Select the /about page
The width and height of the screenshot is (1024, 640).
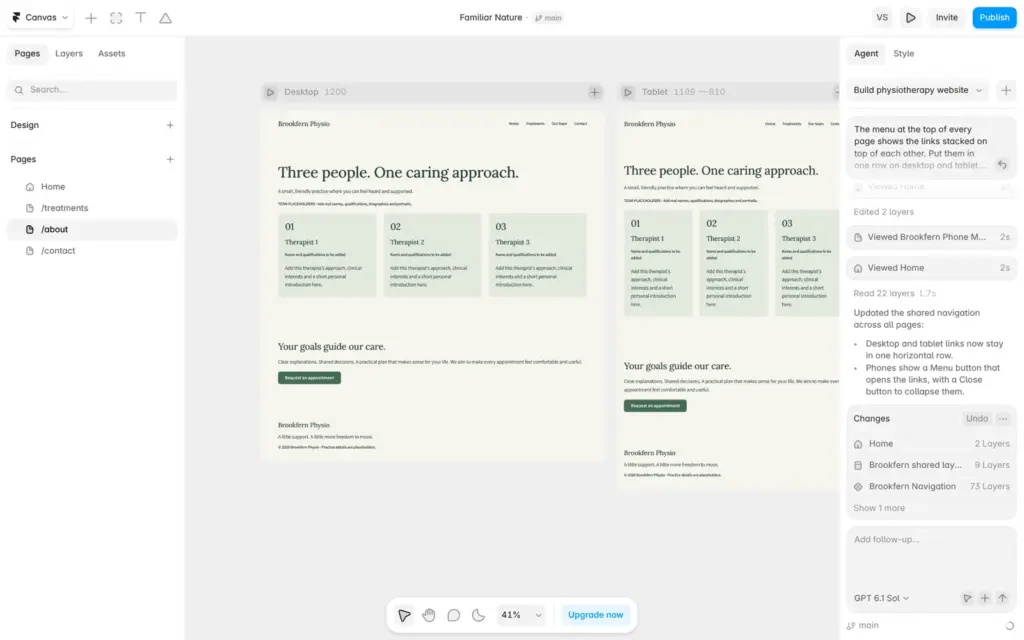92,229
